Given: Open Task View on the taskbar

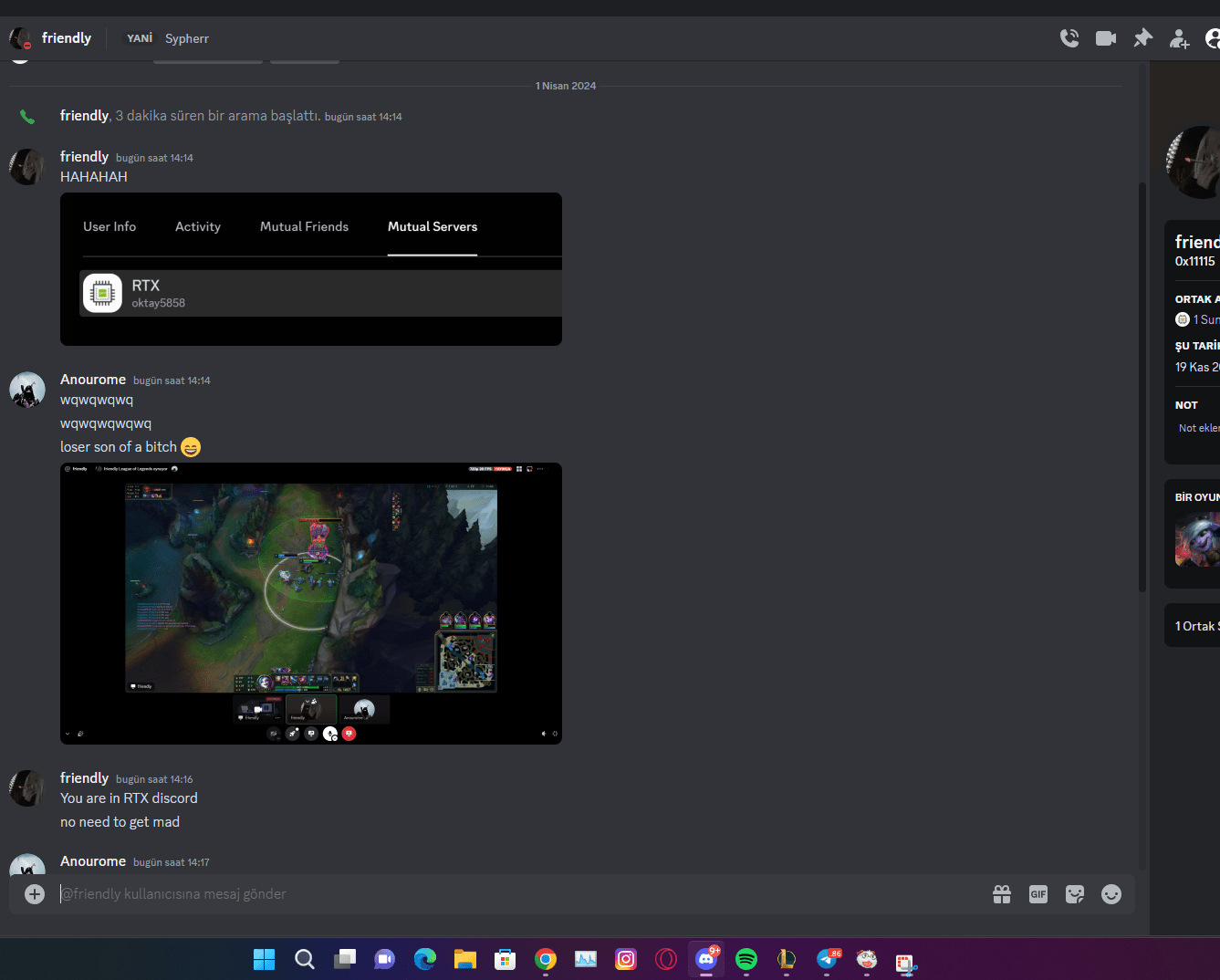Looking at the screenshot, I should pyautogui.click(x=345, y=959).
